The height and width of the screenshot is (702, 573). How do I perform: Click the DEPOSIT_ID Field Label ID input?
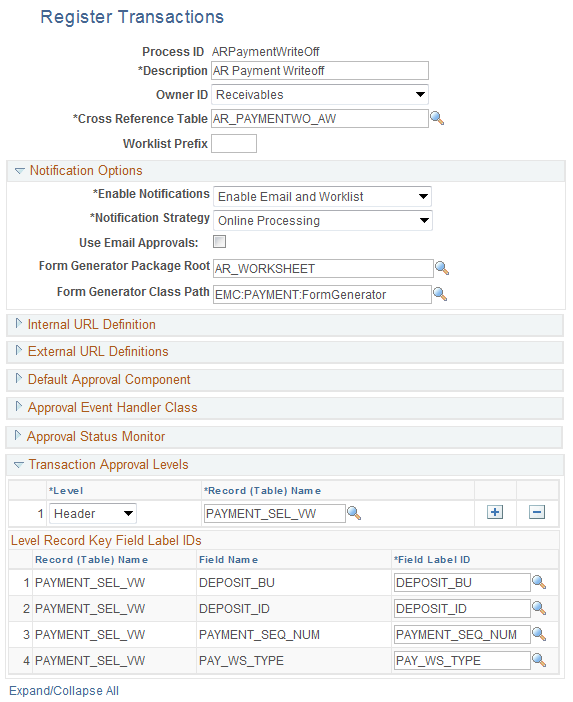[x=462, y=608]
